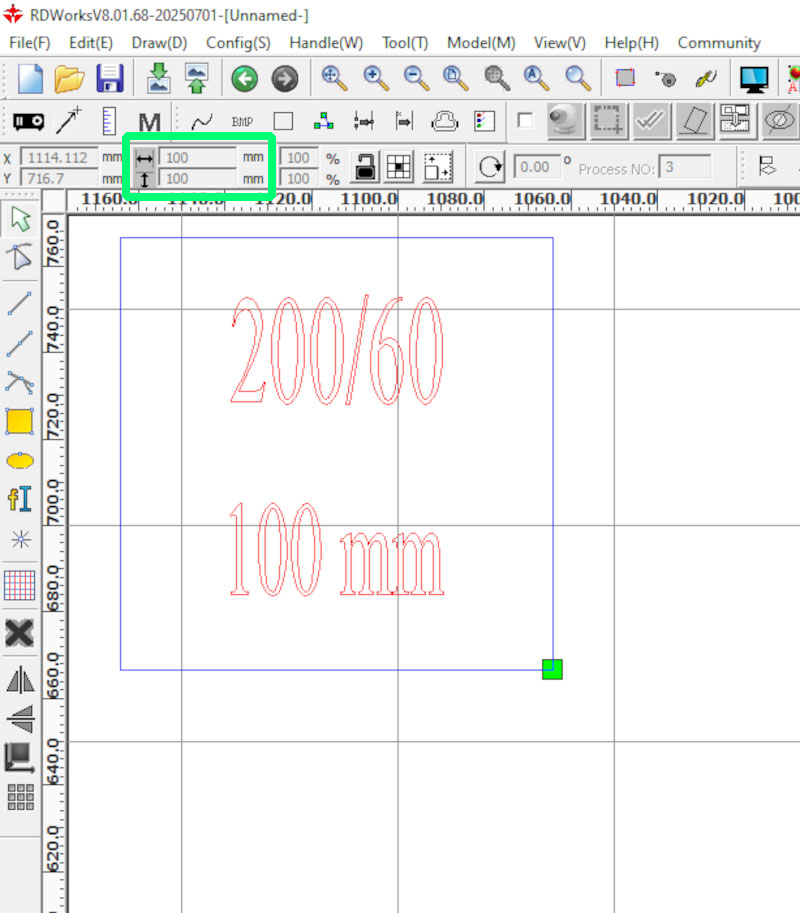
Task: Open the Config(S) menu
Action: tap(238, 43)
